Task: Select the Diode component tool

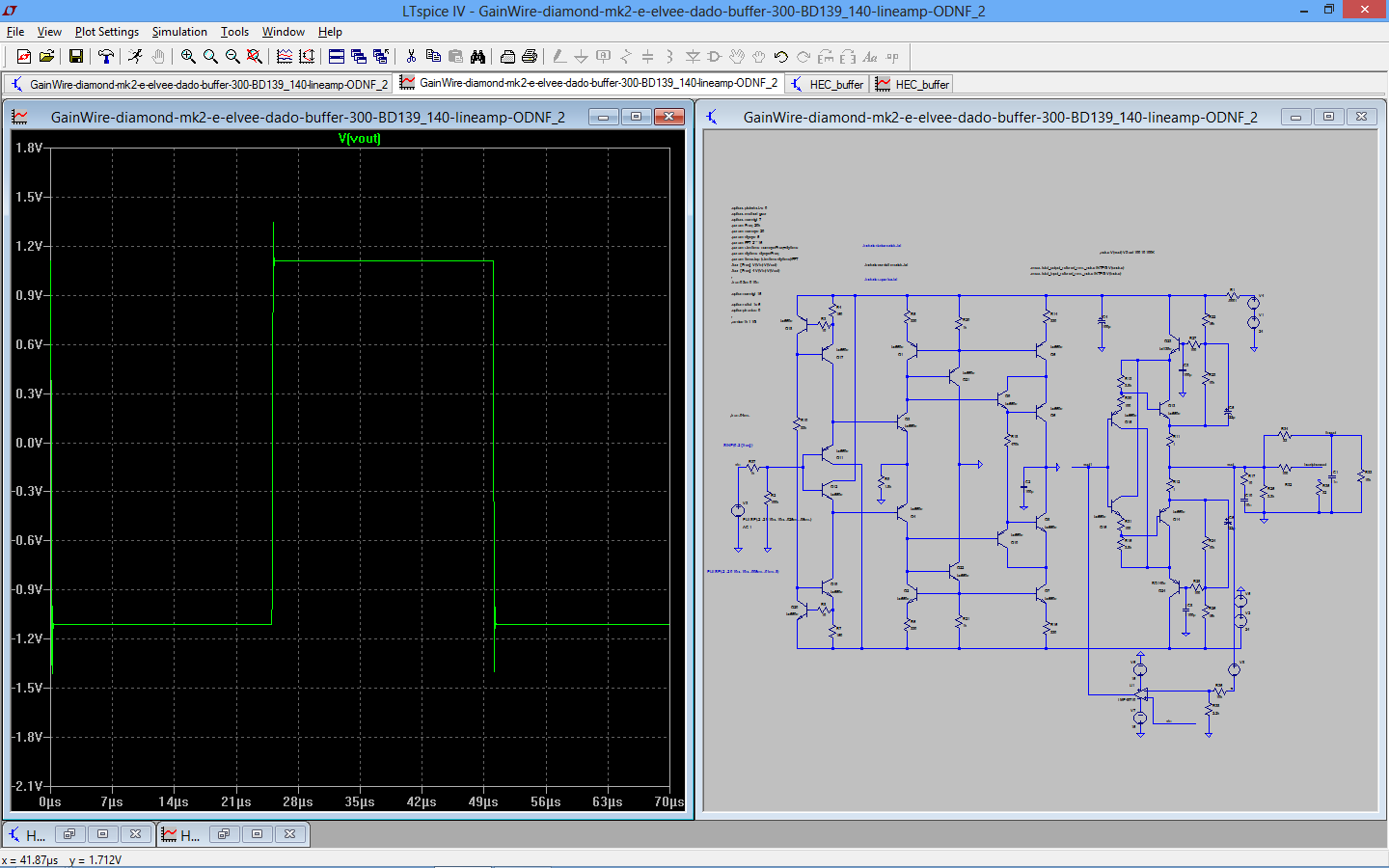Action: coord(692,57)
